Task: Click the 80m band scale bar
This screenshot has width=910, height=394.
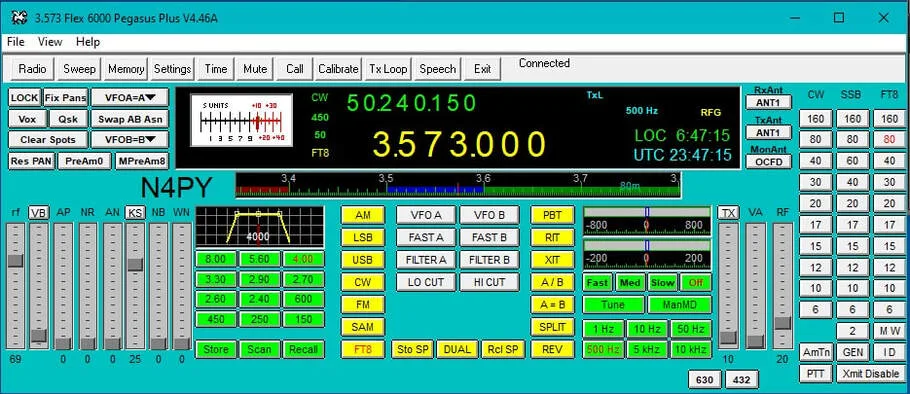Action: (458, 185)
